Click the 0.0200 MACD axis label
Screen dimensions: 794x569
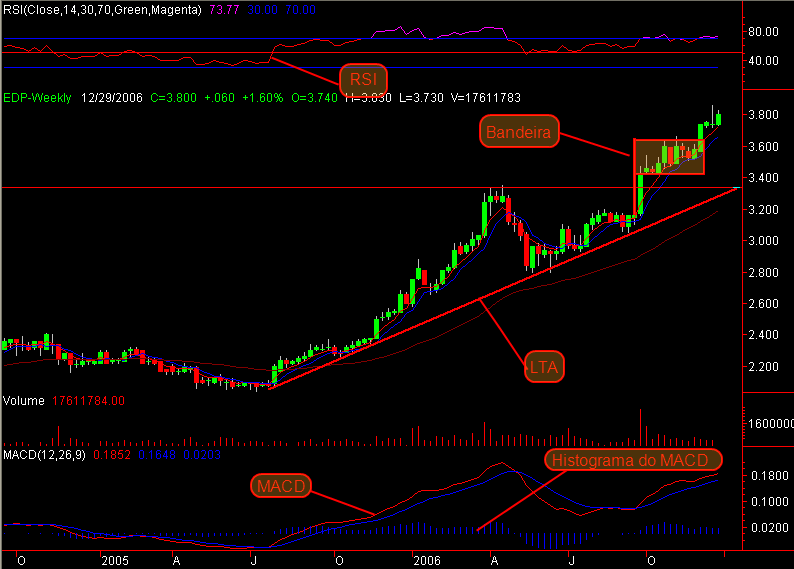click(x=770, y=528)
